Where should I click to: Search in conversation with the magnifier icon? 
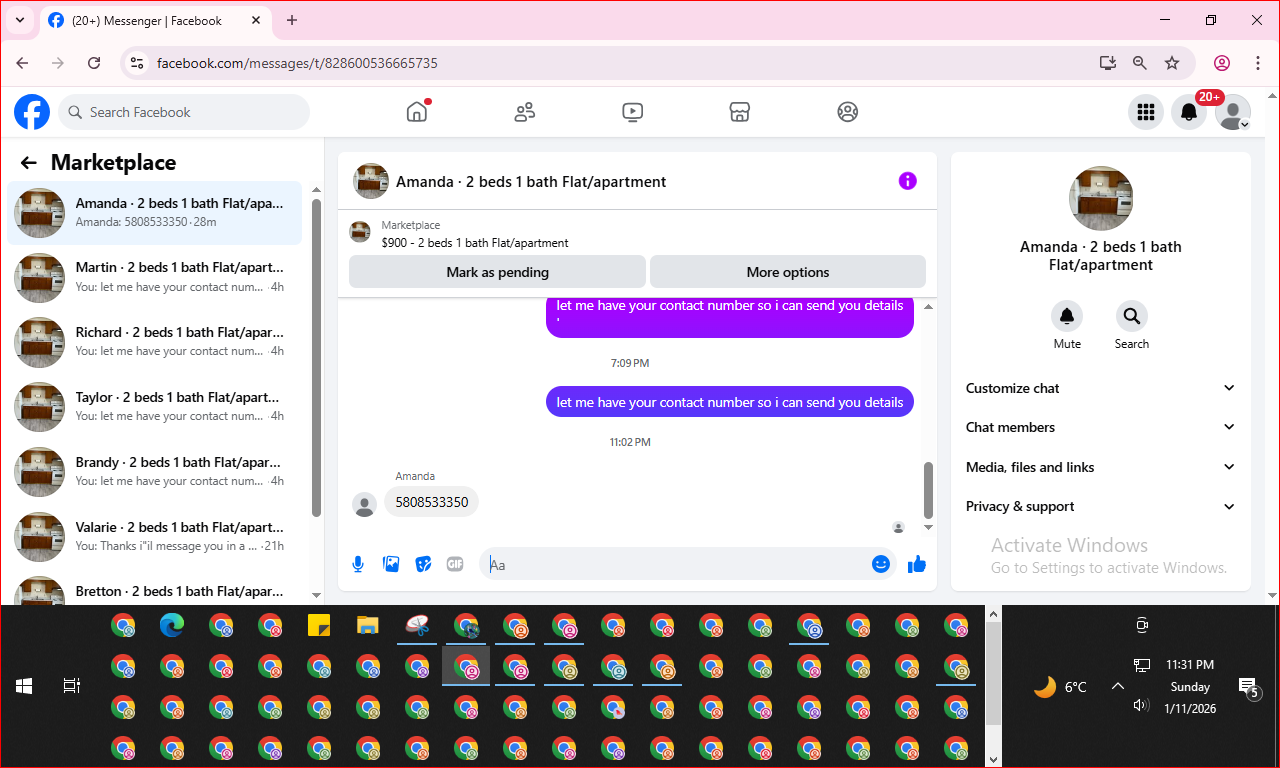1132,316
